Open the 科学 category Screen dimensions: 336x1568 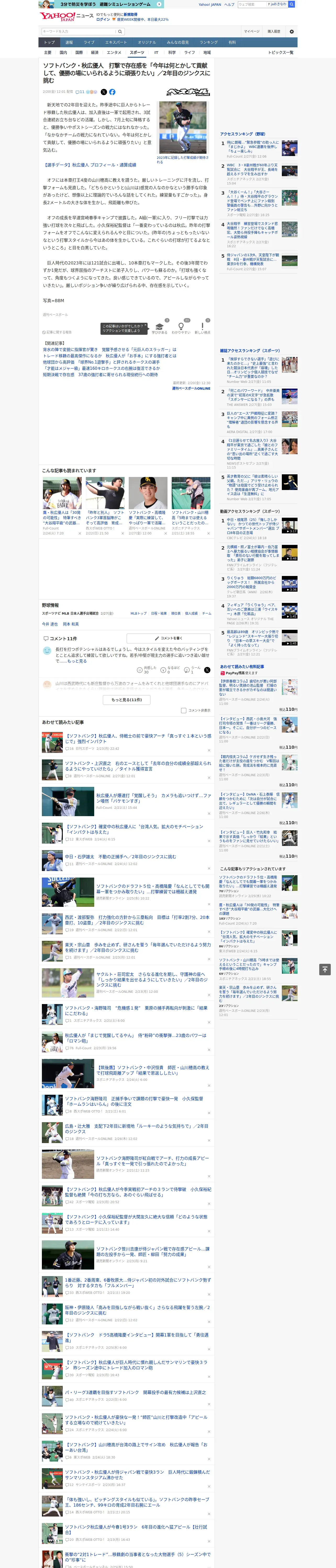[172, 52]
